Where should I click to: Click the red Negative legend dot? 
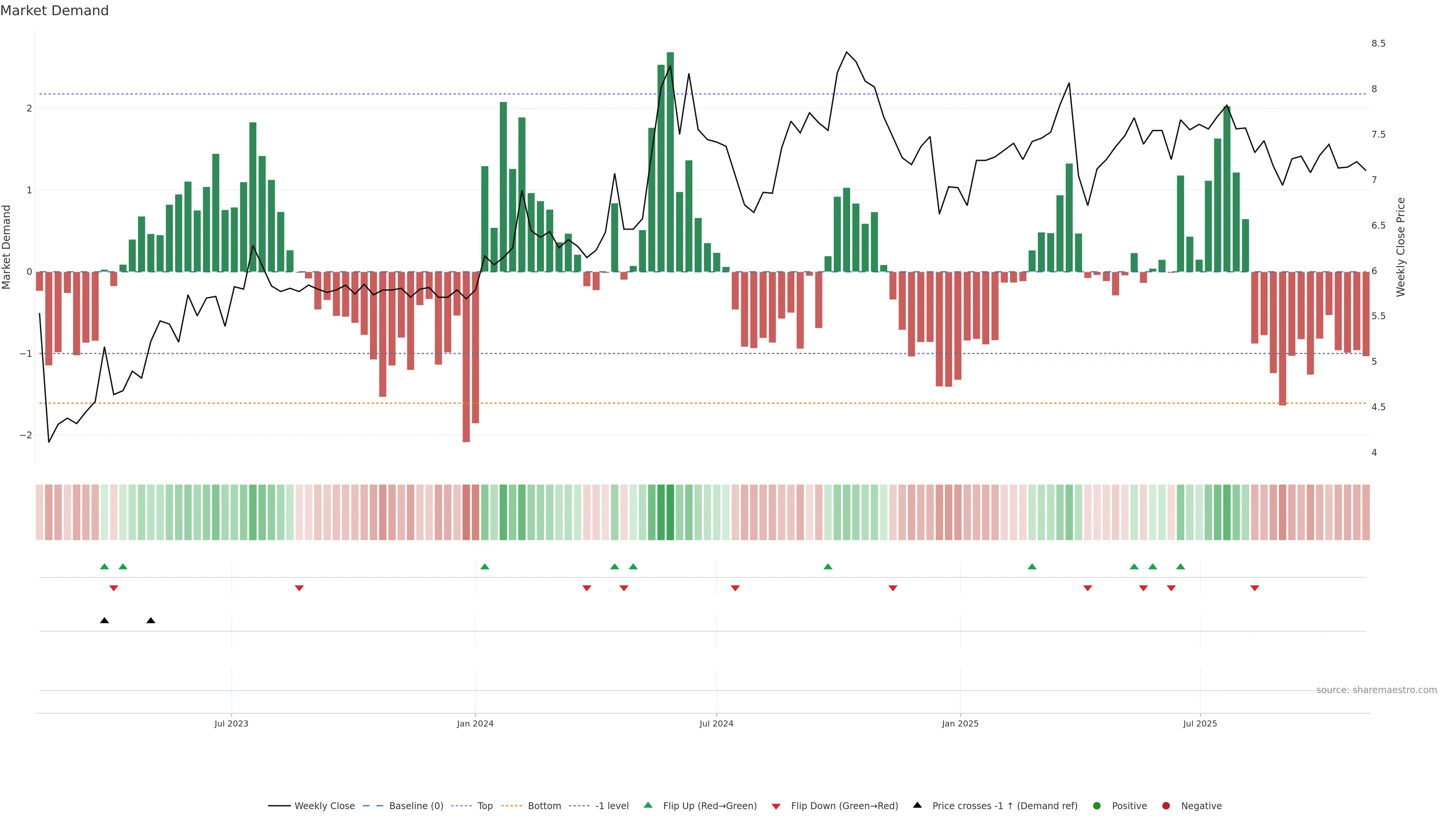point(1166,806)
